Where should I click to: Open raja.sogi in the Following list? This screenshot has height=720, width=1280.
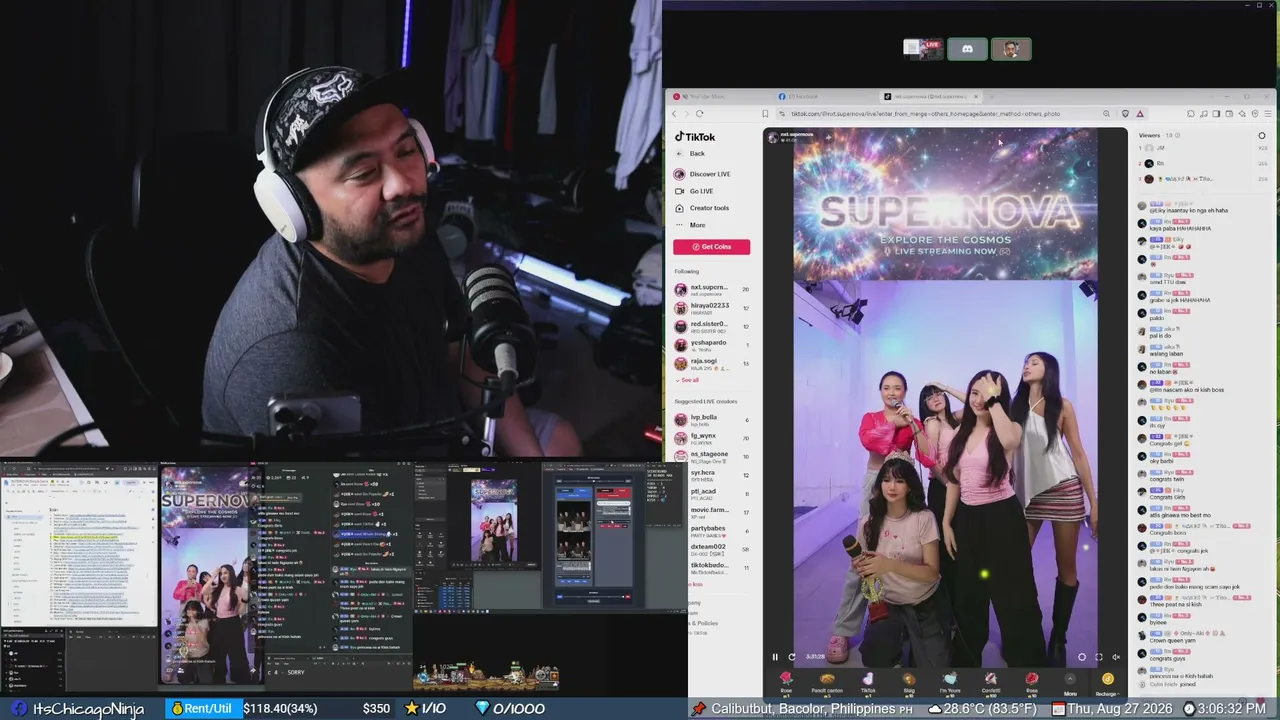(711, 364)
